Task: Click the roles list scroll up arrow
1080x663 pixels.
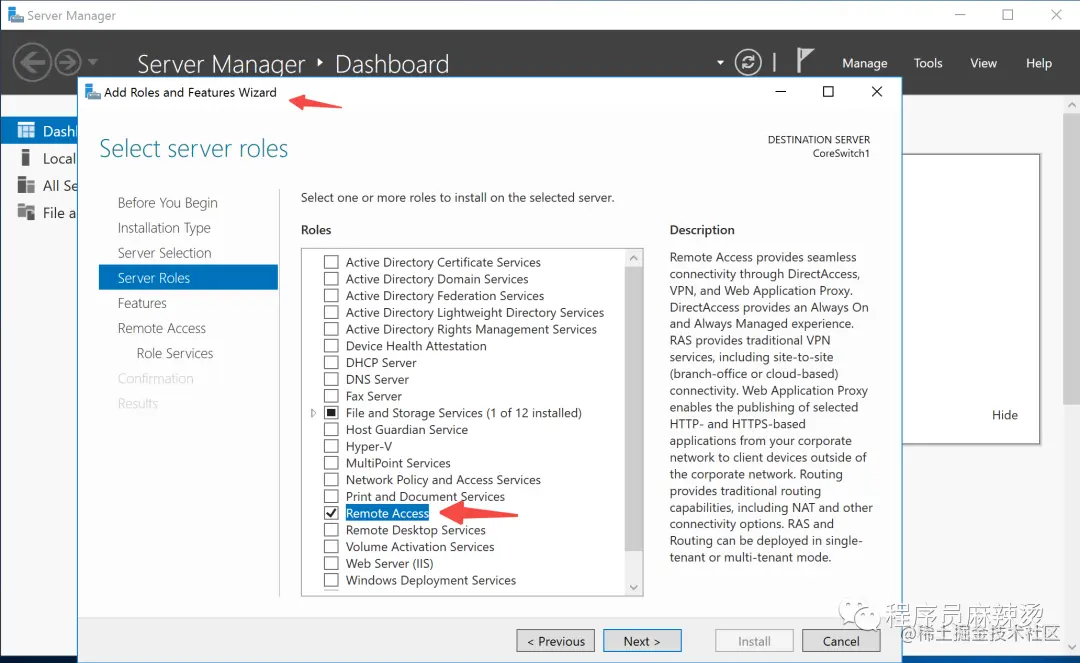Action: coord(634,258)
